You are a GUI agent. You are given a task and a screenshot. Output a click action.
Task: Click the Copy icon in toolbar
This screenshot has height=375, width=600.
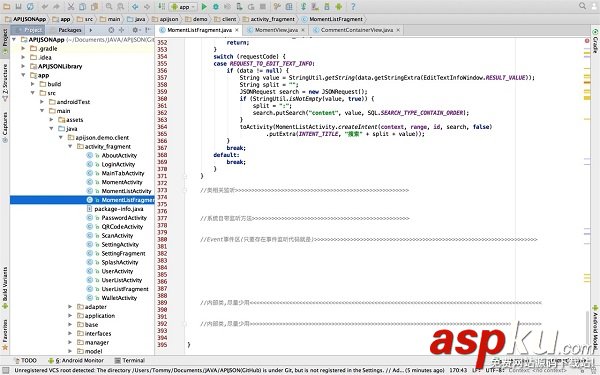pyautogui.click(x=82, y=7)
